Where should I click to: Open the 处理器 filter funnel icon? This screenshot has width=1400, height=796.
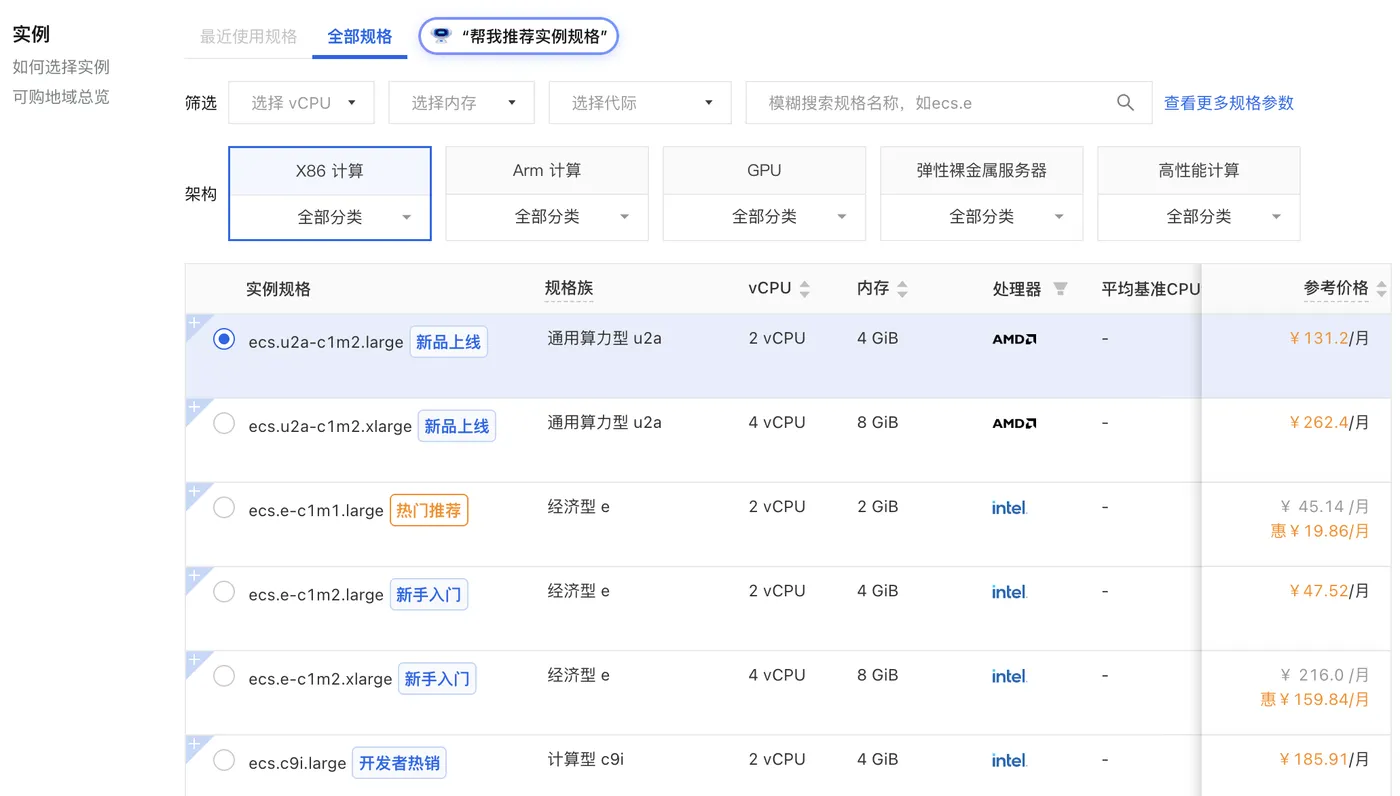[x=1060, y=289]
